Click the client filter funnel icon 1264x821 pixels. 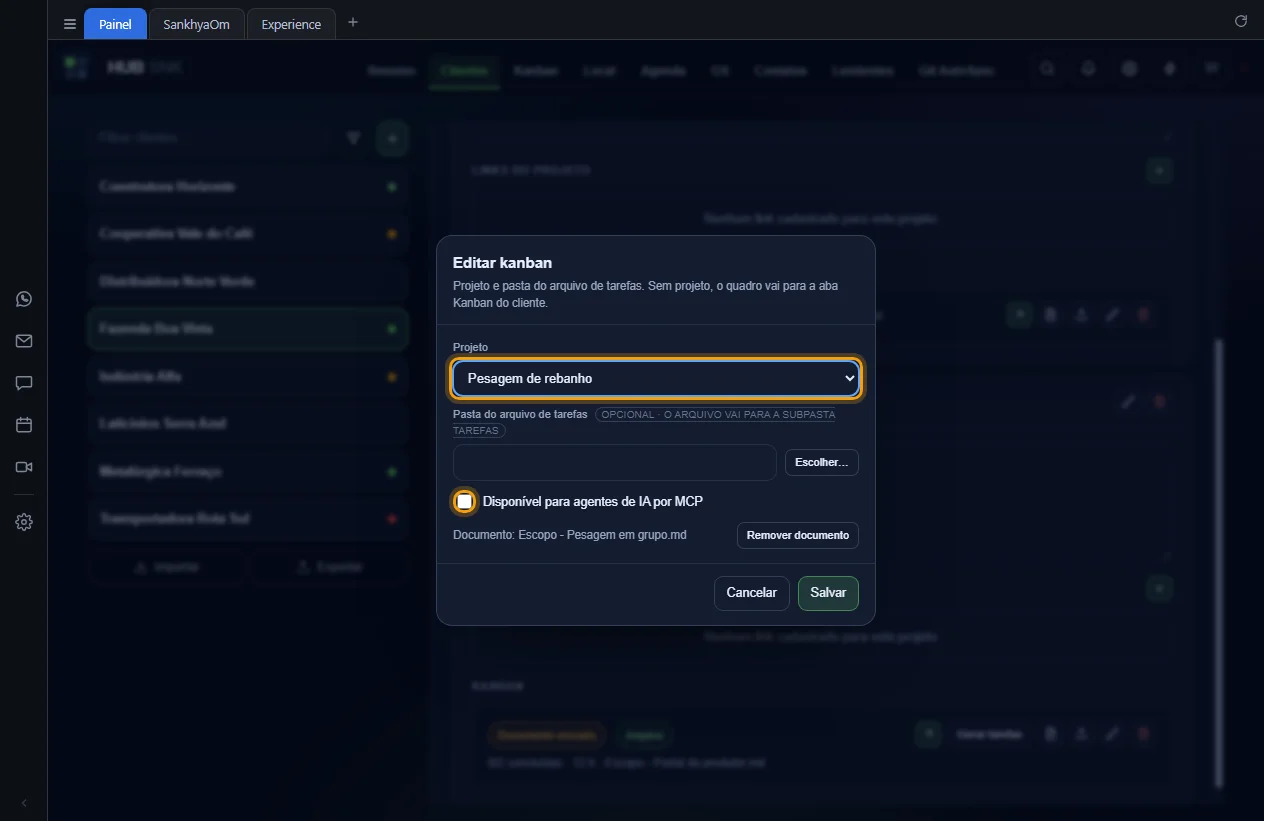(x=353, y=138)
